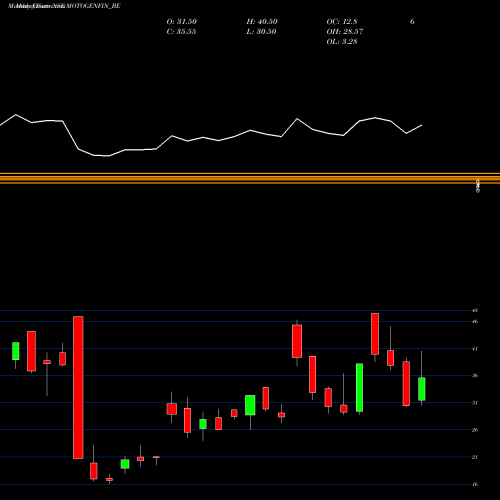Select the last green candlestick on the right
The width and height of the screenshot is (500, 500).
tap(422, 389)
